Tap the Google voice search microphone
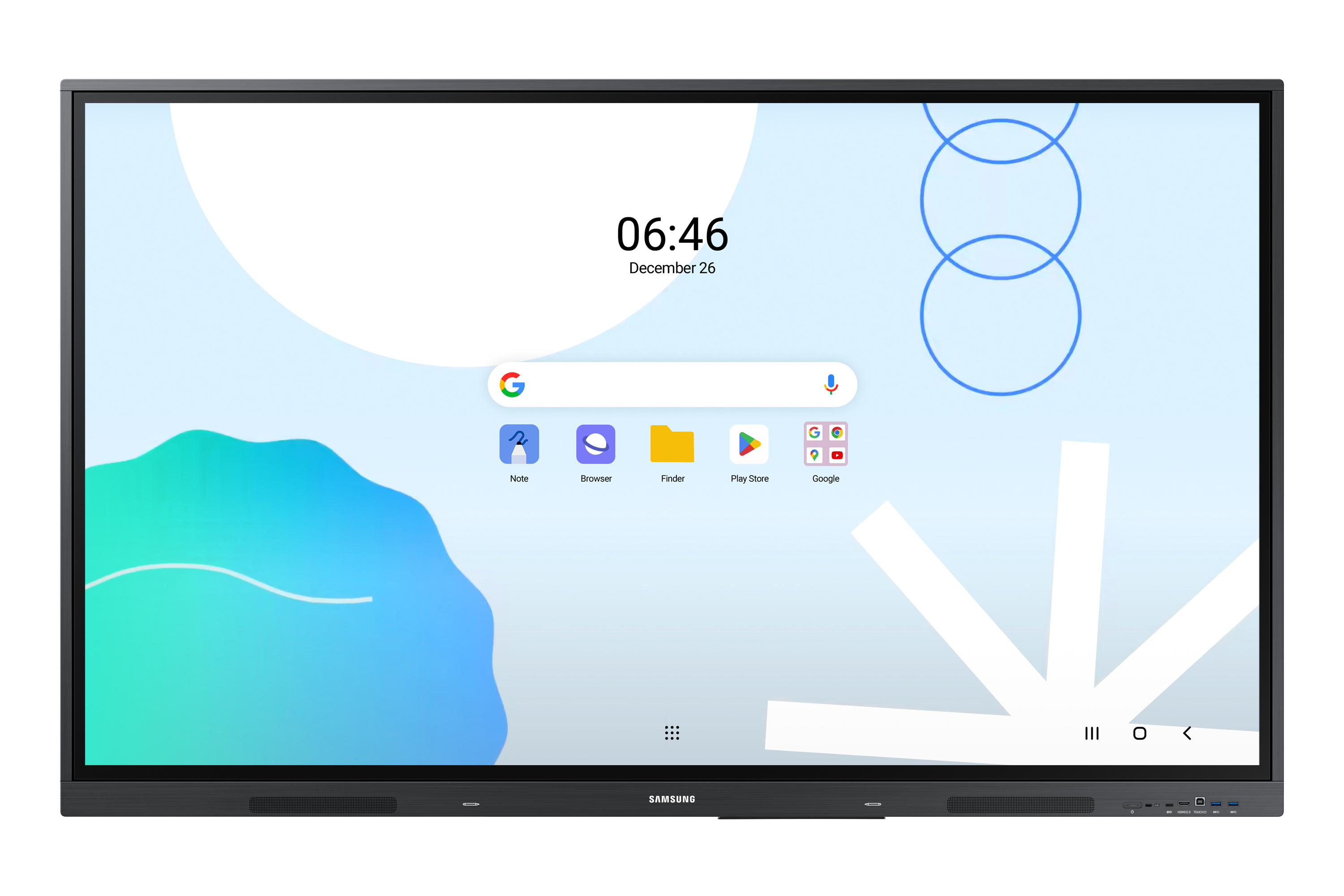 [x=831, y=385]
